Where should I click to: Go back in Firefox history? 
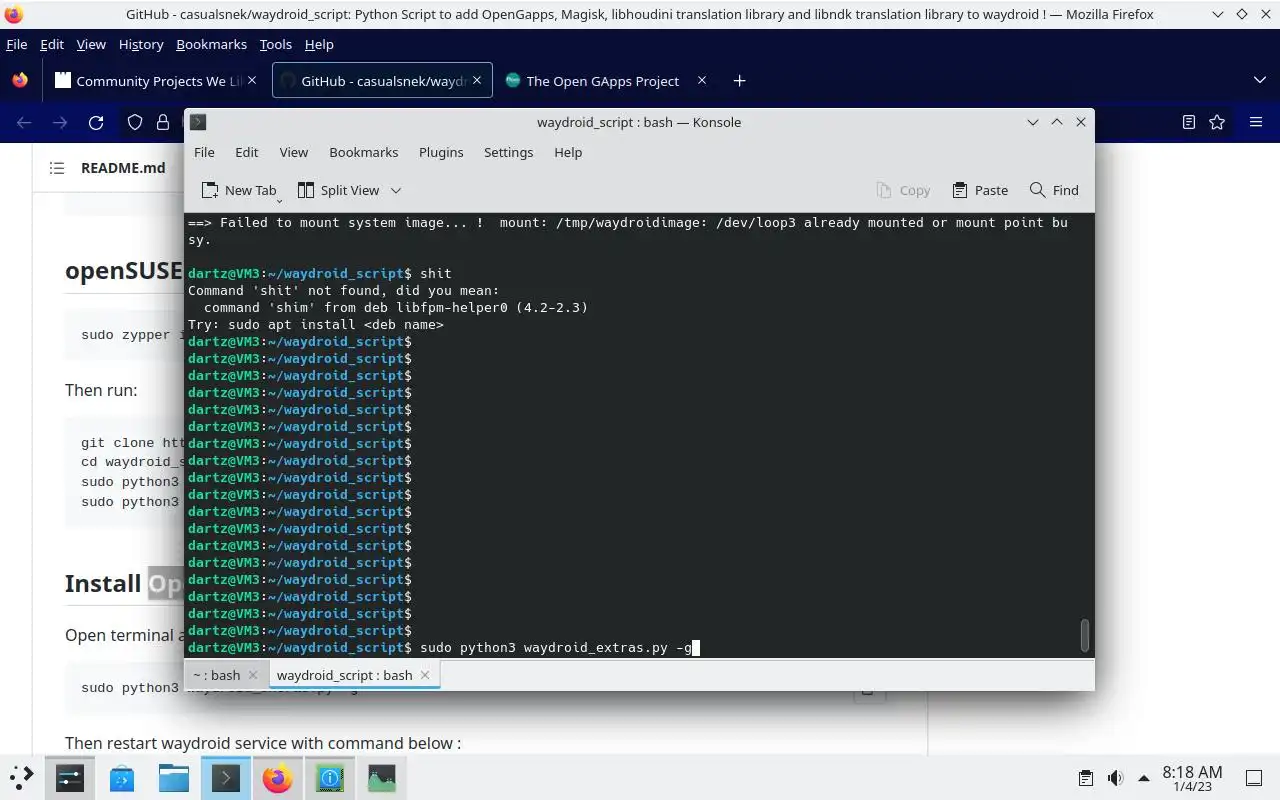[x=24, y=122]
